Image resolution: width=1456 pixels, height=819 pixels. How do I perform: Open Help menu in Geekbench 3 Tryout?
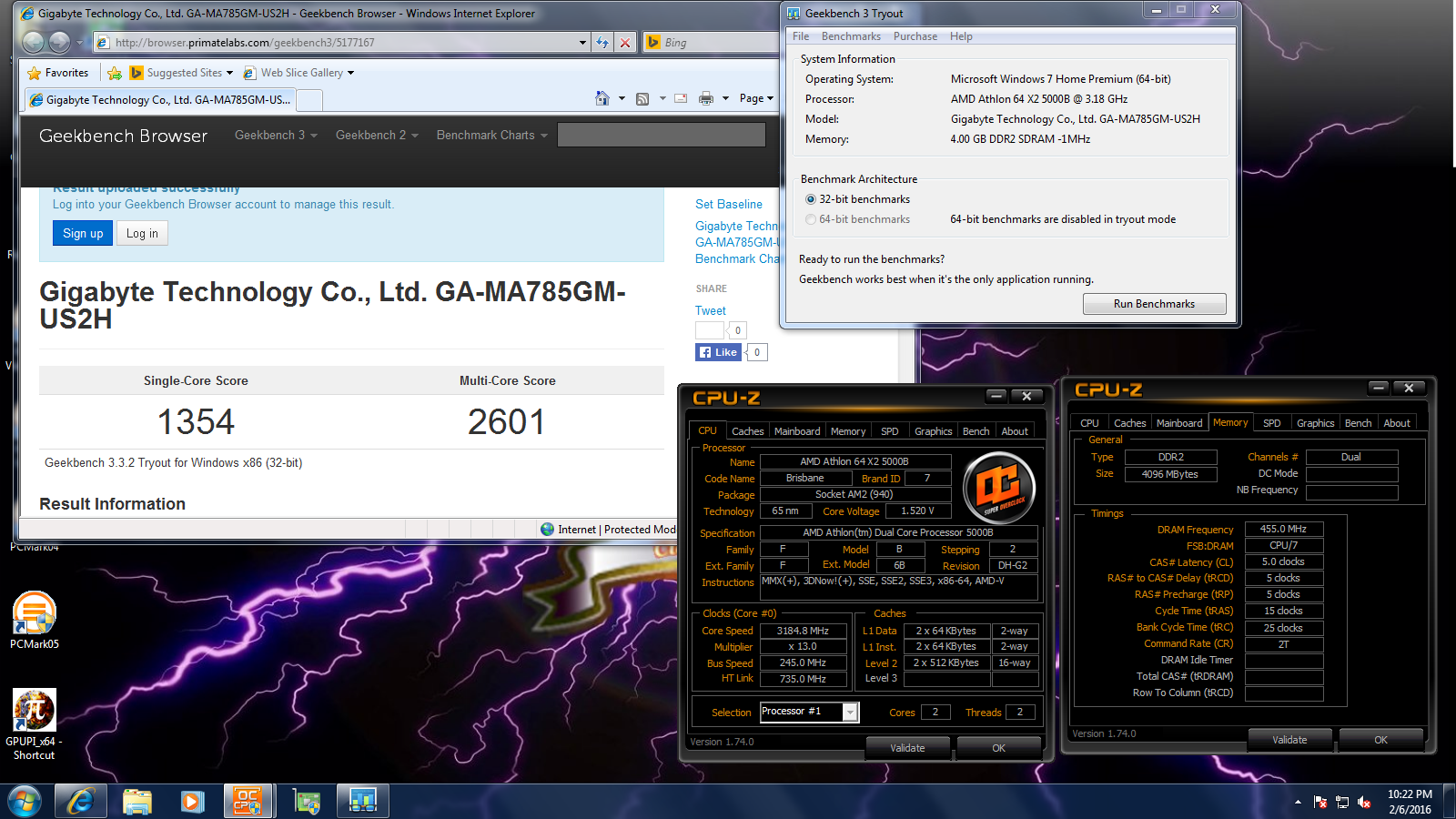pyautogui.click(x=961, y=36)
